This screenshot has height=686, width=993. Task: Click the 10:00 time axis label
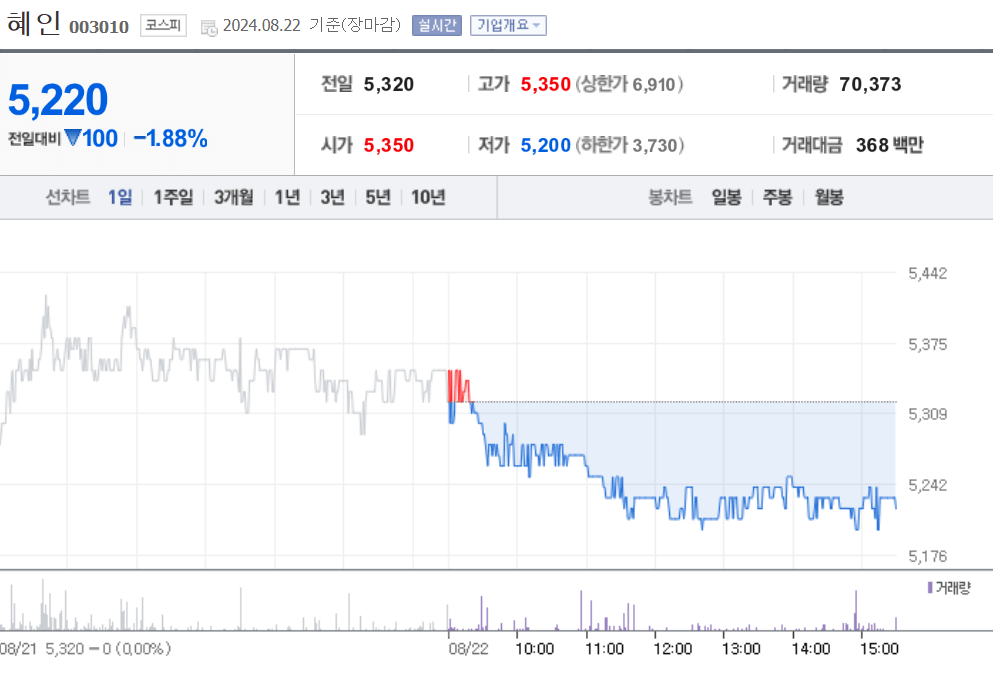pyautogui.click(x=534, y=649)
